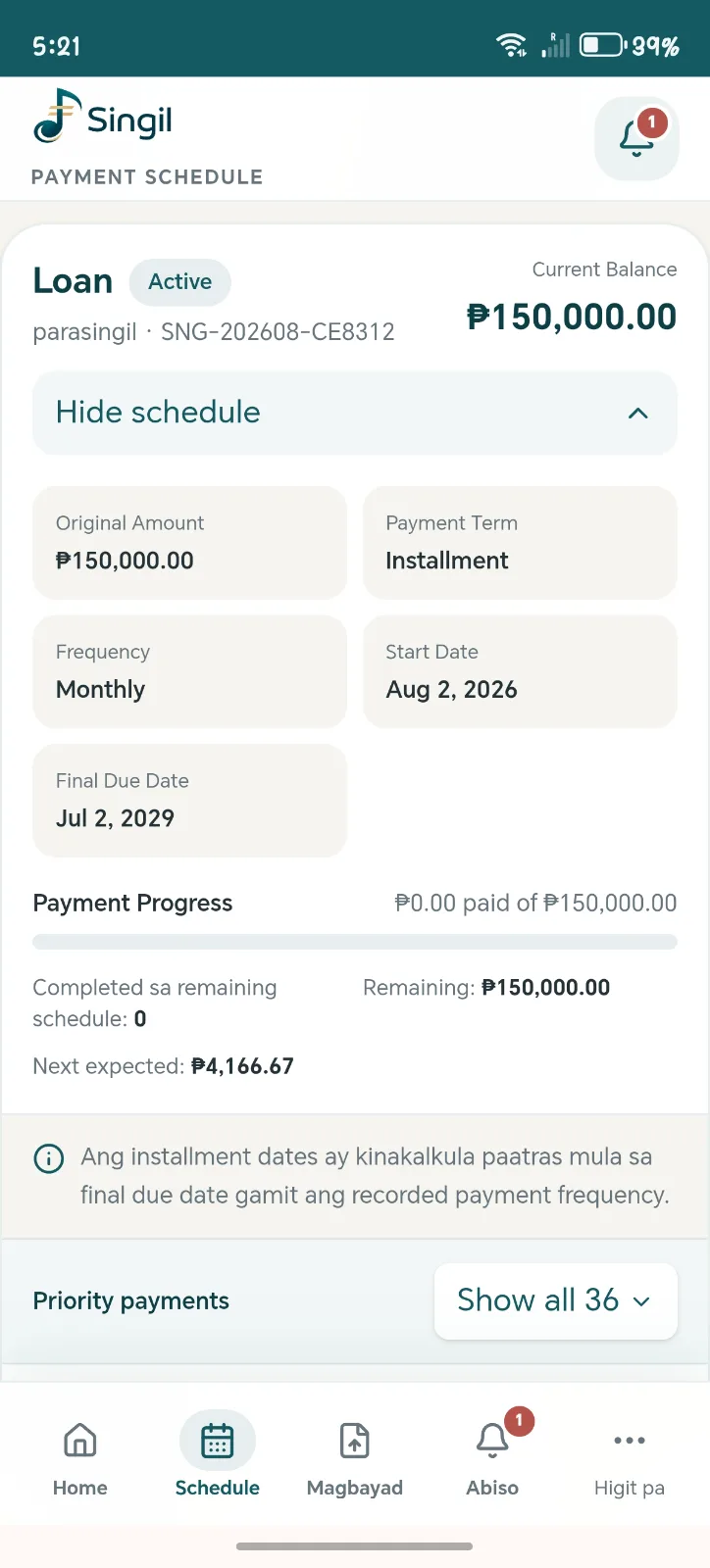Screen dimensions: 710x1568
Task: Open Higit pa three-dots menu
Action: point(630,1441)
